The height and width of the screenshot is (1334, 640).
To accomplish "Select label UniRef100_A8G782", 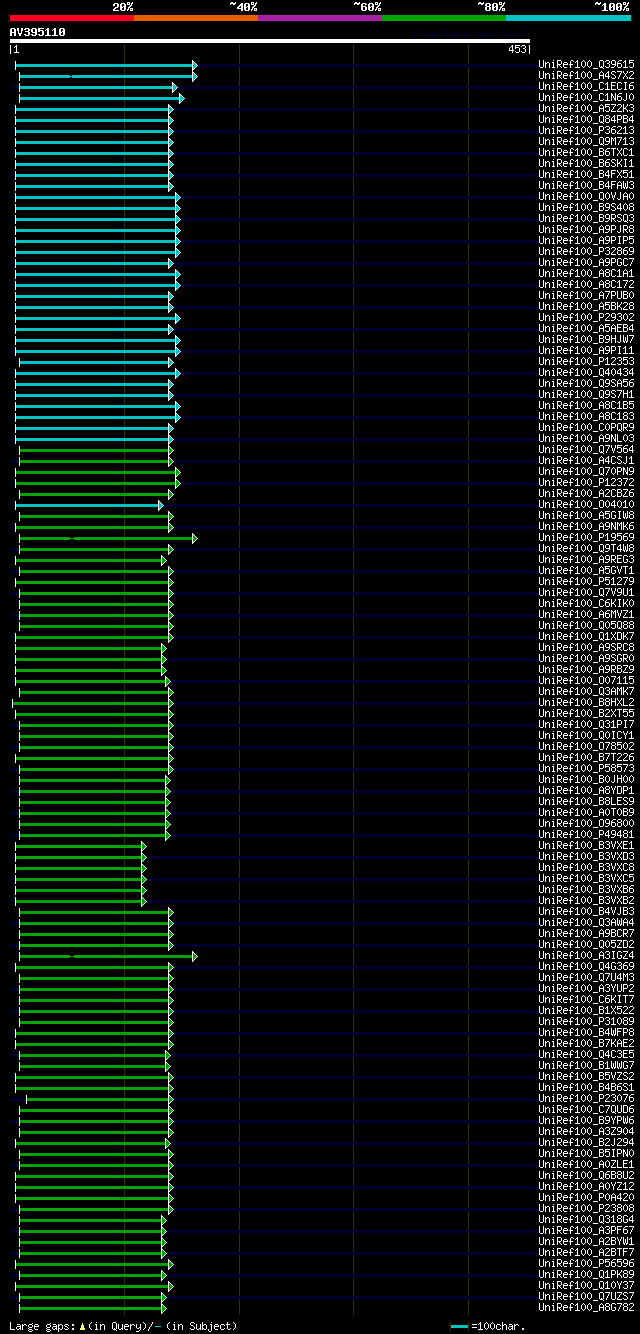I will tap(586, 1307).
